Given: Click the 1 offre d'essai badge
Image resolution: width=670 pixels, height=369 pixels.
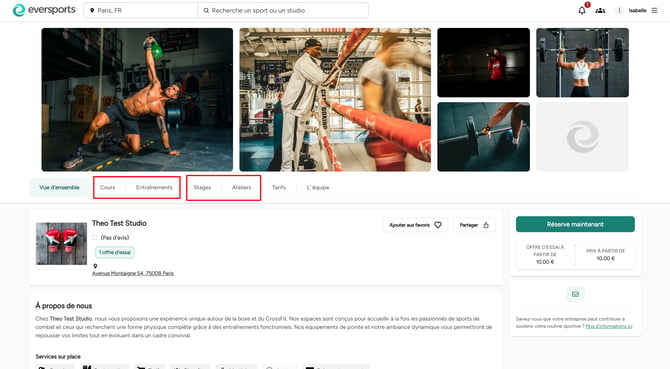Looking at the screenshot, I should 115,252.
